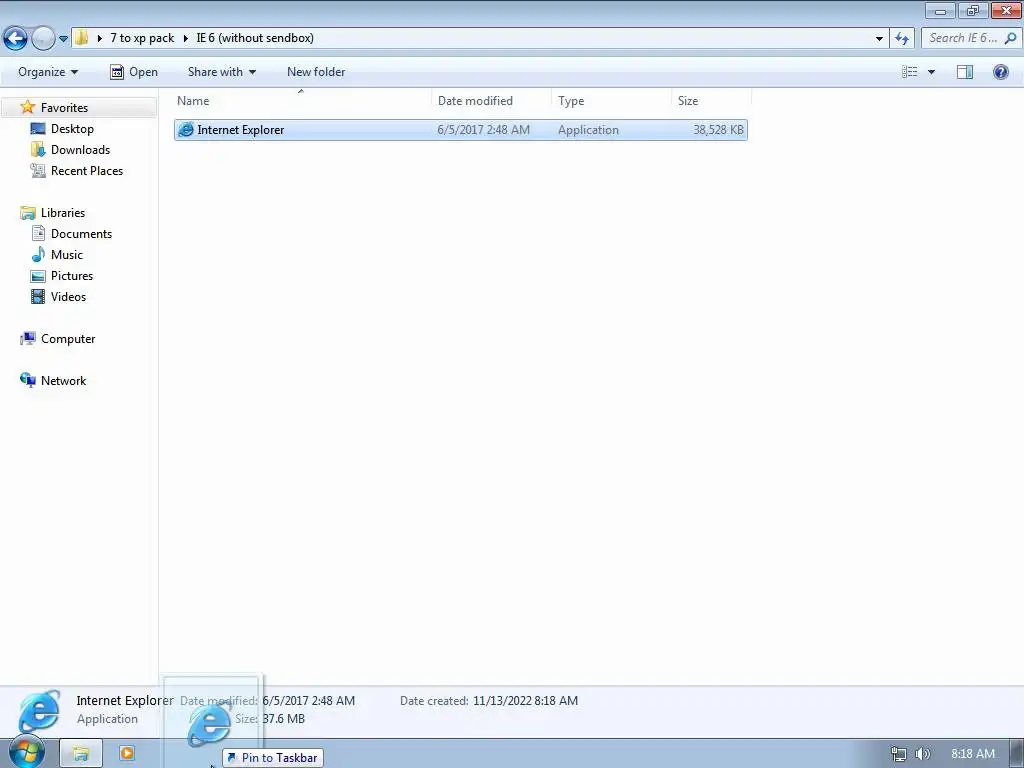Open Windows Media Player from taskbar
The height and width of the screenshot is (768, 1024).
click(127, 754)
